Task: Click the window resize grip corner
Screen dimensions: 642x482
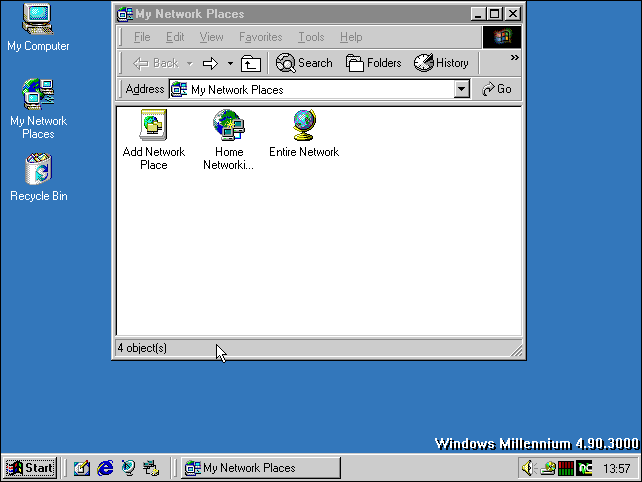Action: pyautogui.click(x=517, y=351)
